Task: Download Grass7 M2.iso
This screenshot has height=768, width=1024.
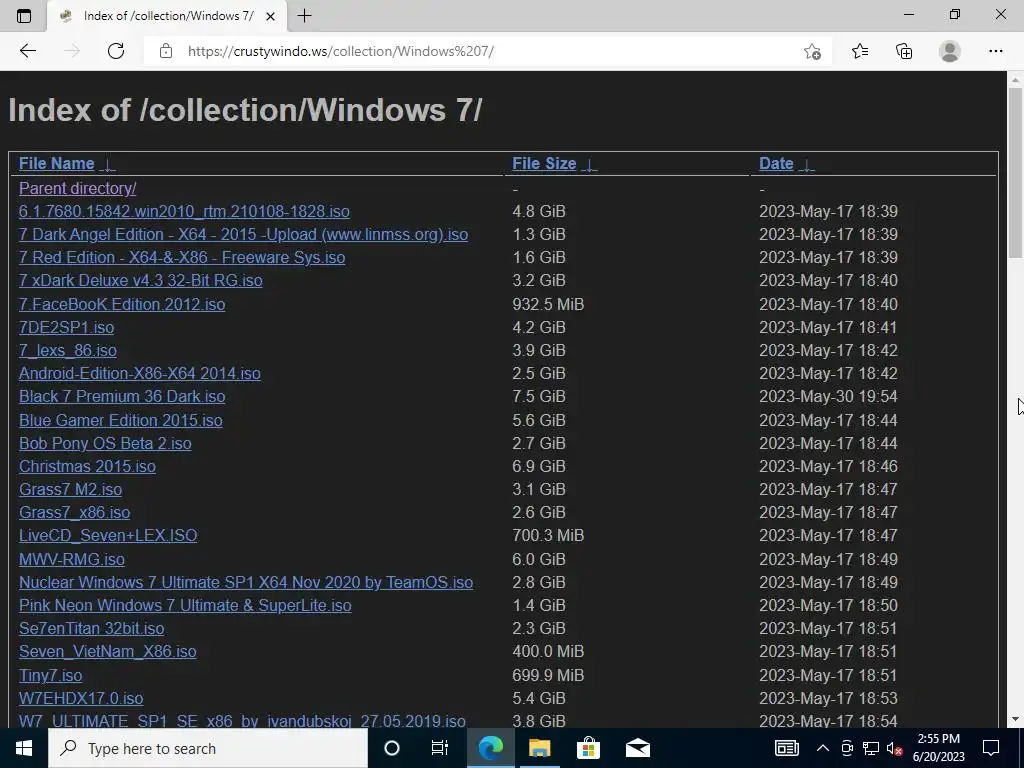Action: [71, 489]
